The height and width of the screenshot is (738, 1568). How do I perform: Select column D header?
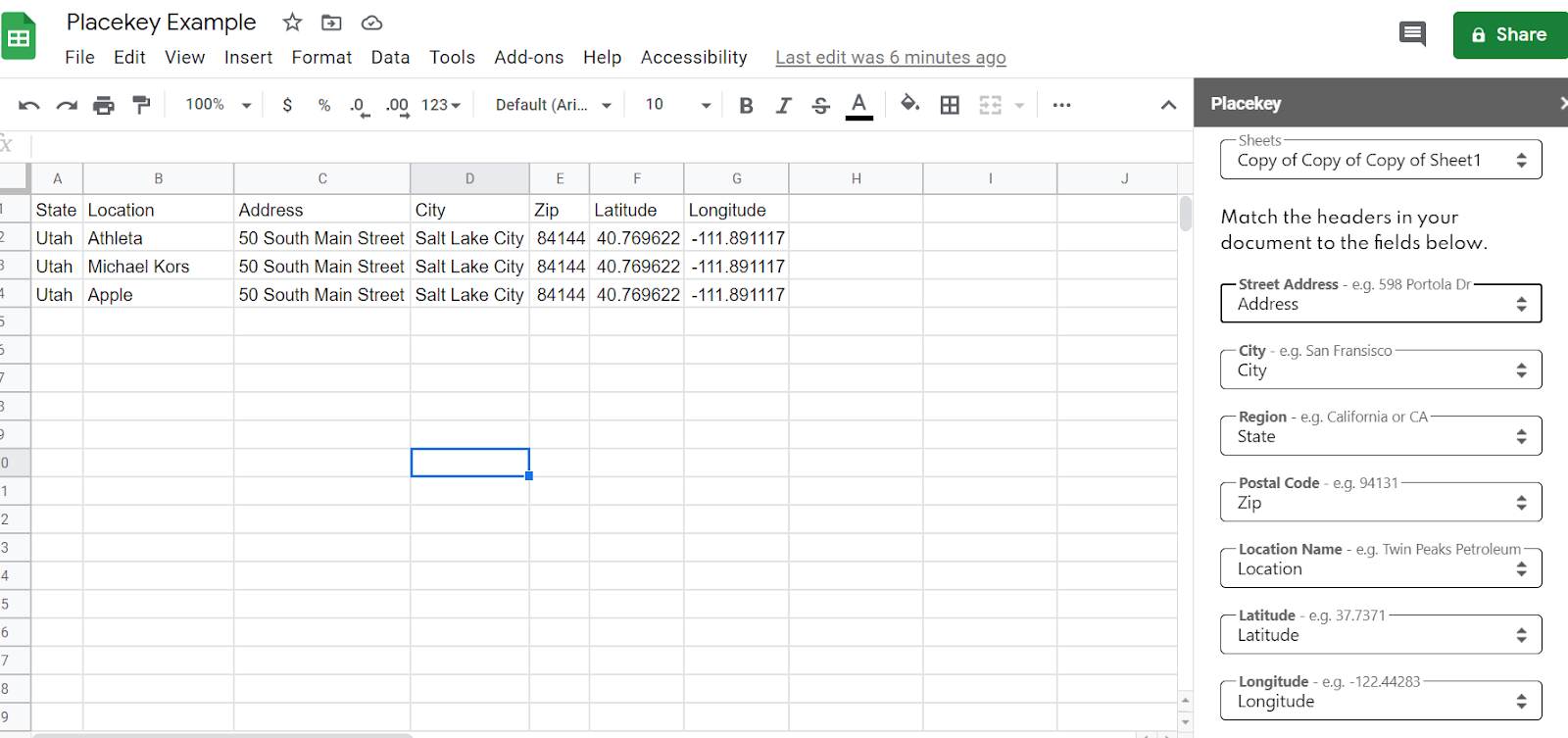(469, 178)
